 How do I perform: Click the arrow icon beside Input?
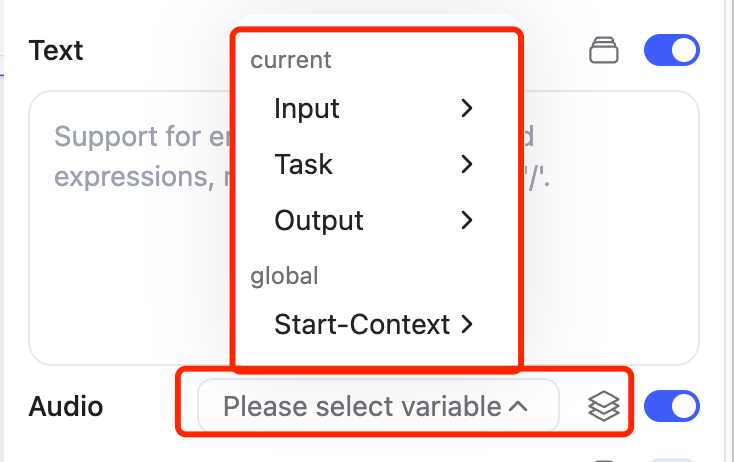[x=467, y=108]
